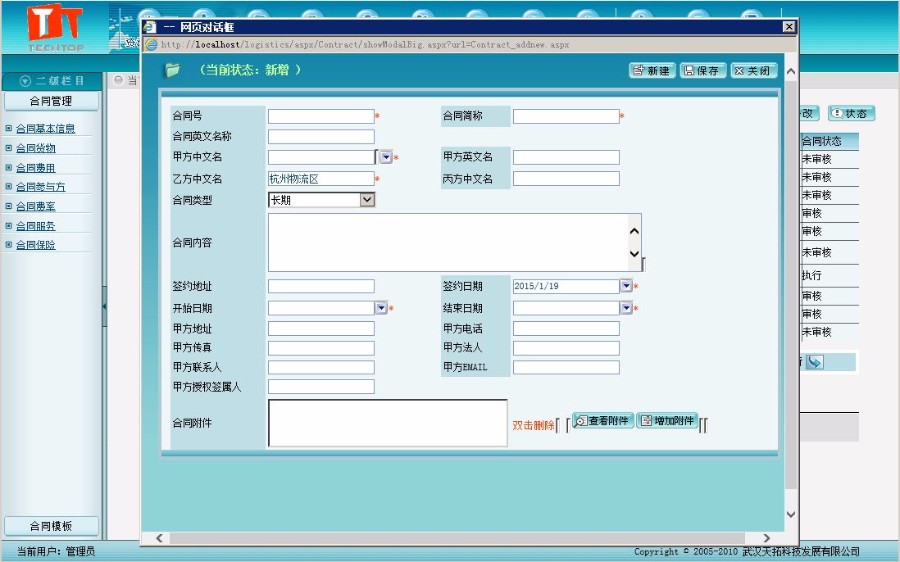Click the bullet icon beside 合同基本信息
The image size is (900, 562).
(x=9, y=128)
